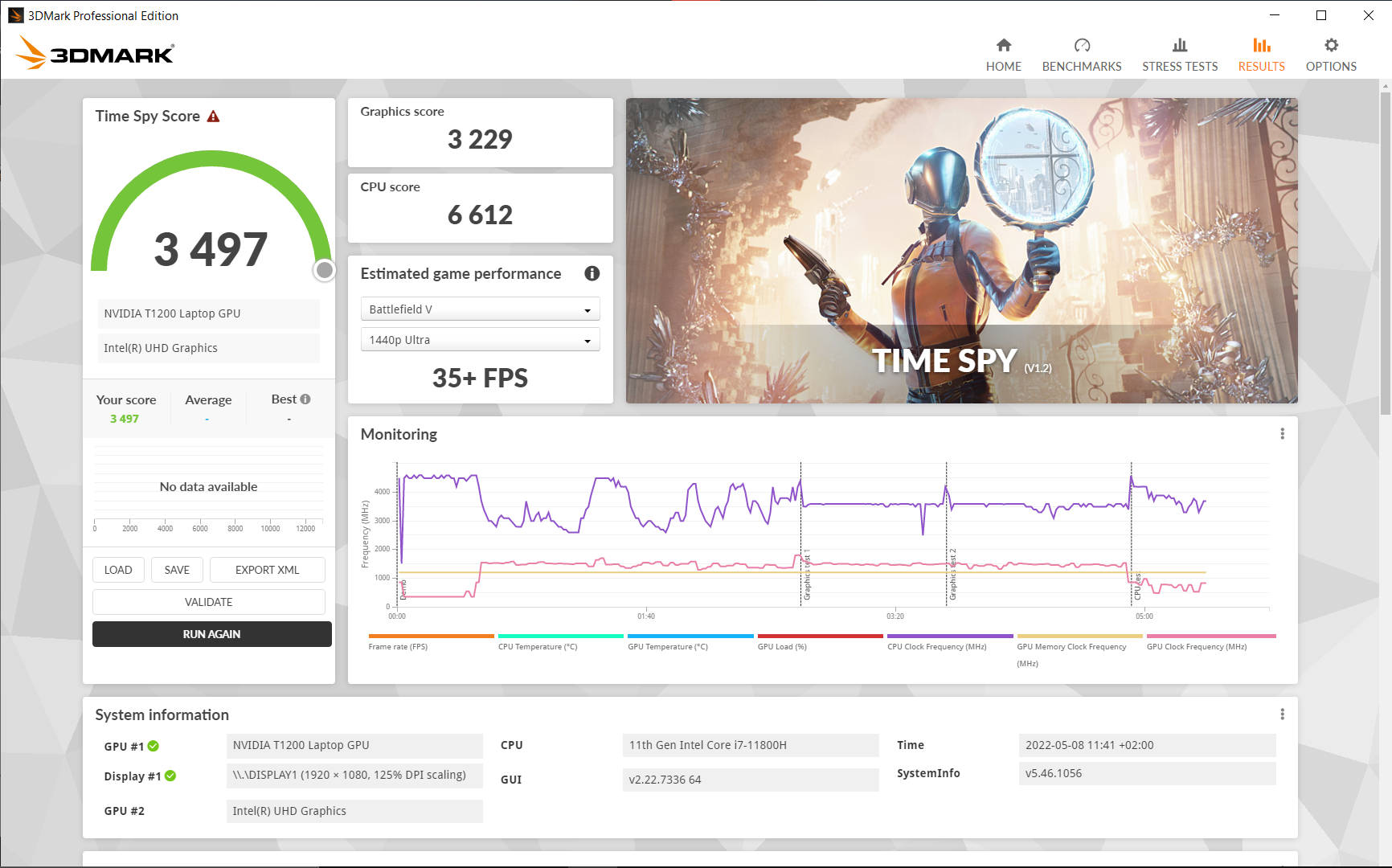1392x868 pixels.
Task: Open the Options tab
Action: [1331, 55]
